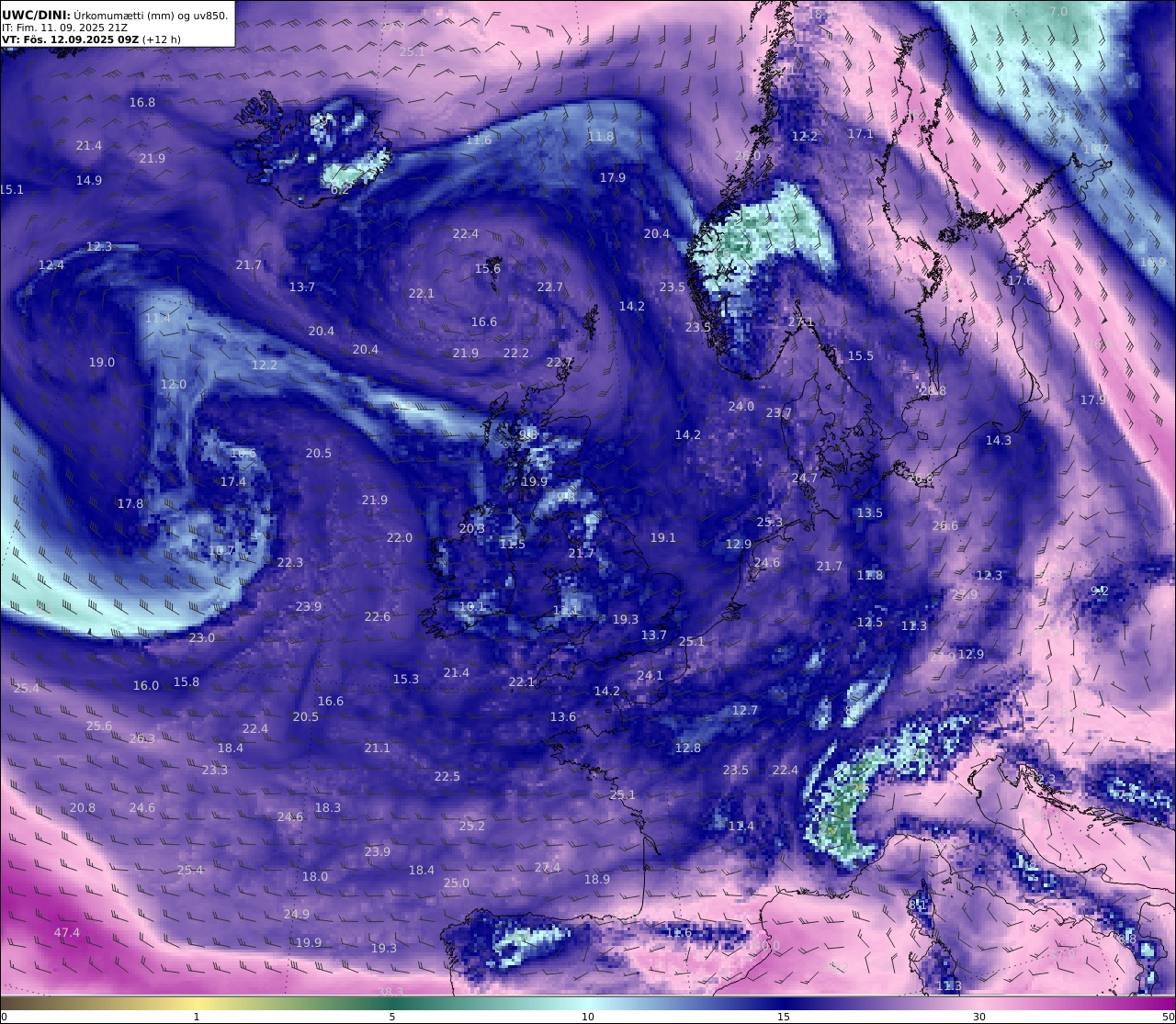1176x1024 pixels.
Task: Select the 30 mark on the color bar
Action: tap(979, 1017)
